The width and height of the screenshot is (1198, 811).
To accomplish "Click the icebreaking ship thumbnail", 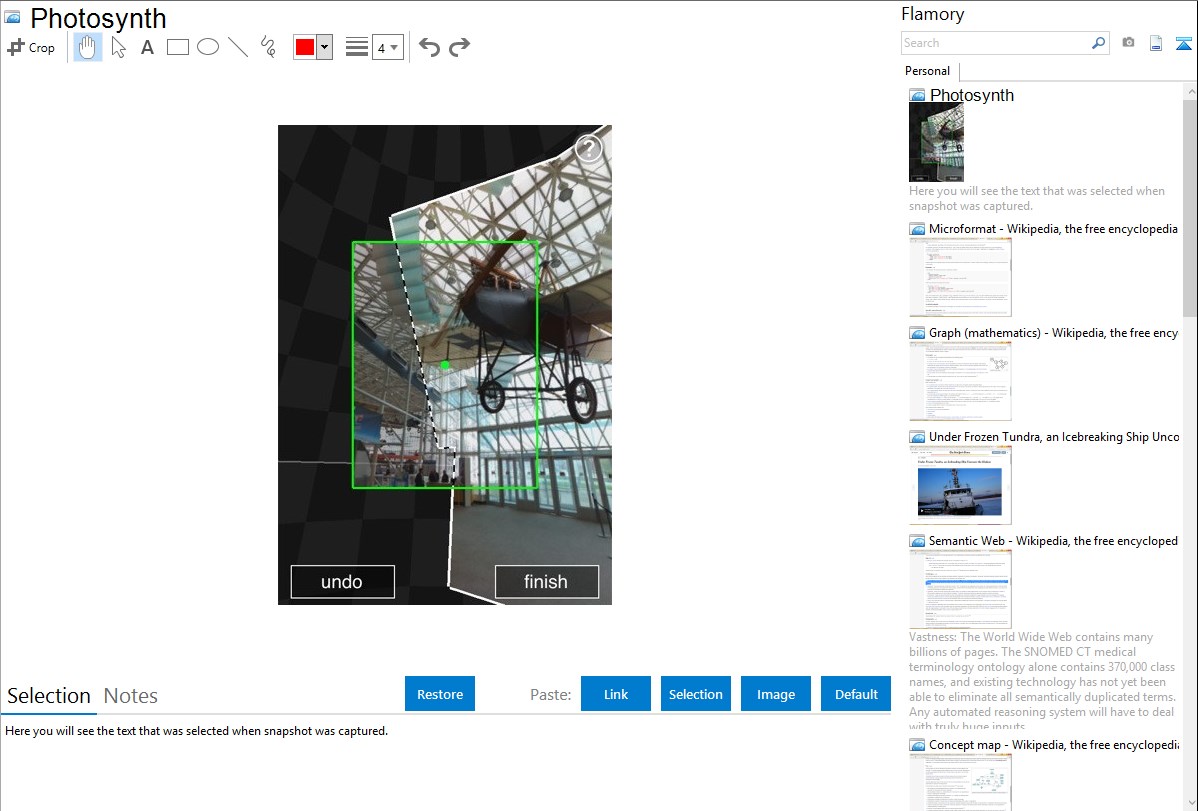I will click(960, 485).
